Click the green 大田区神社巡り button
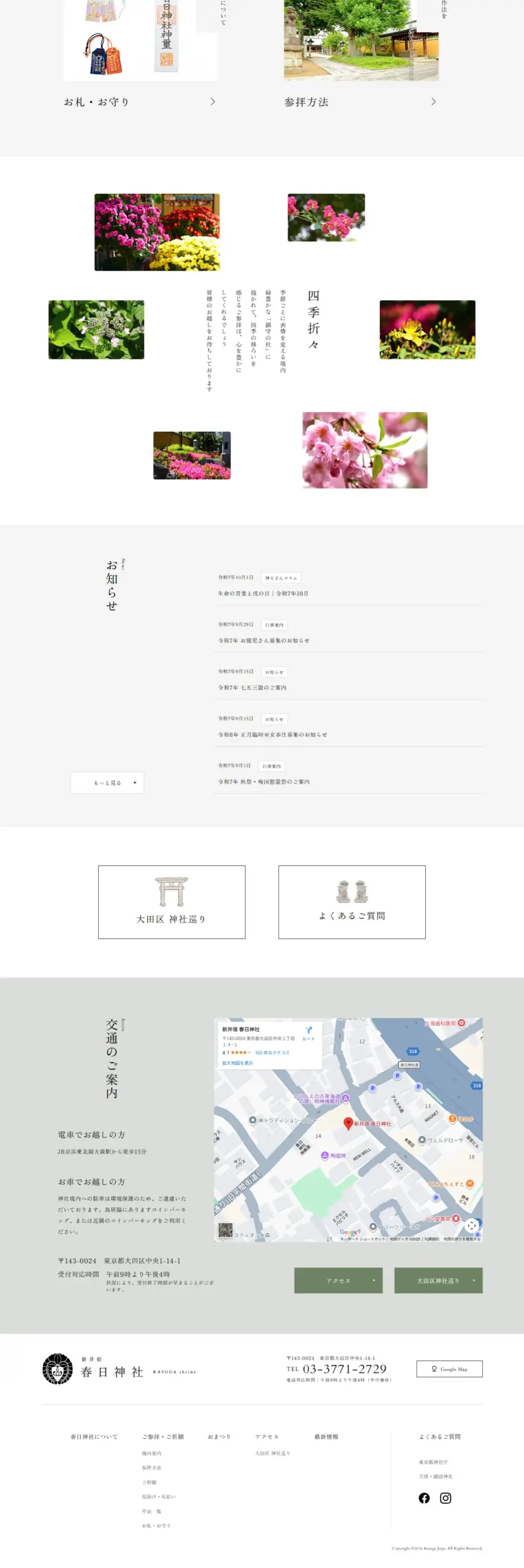Image resolution: width=524 pixels, height=1568 pixels. coord(438,1280)
